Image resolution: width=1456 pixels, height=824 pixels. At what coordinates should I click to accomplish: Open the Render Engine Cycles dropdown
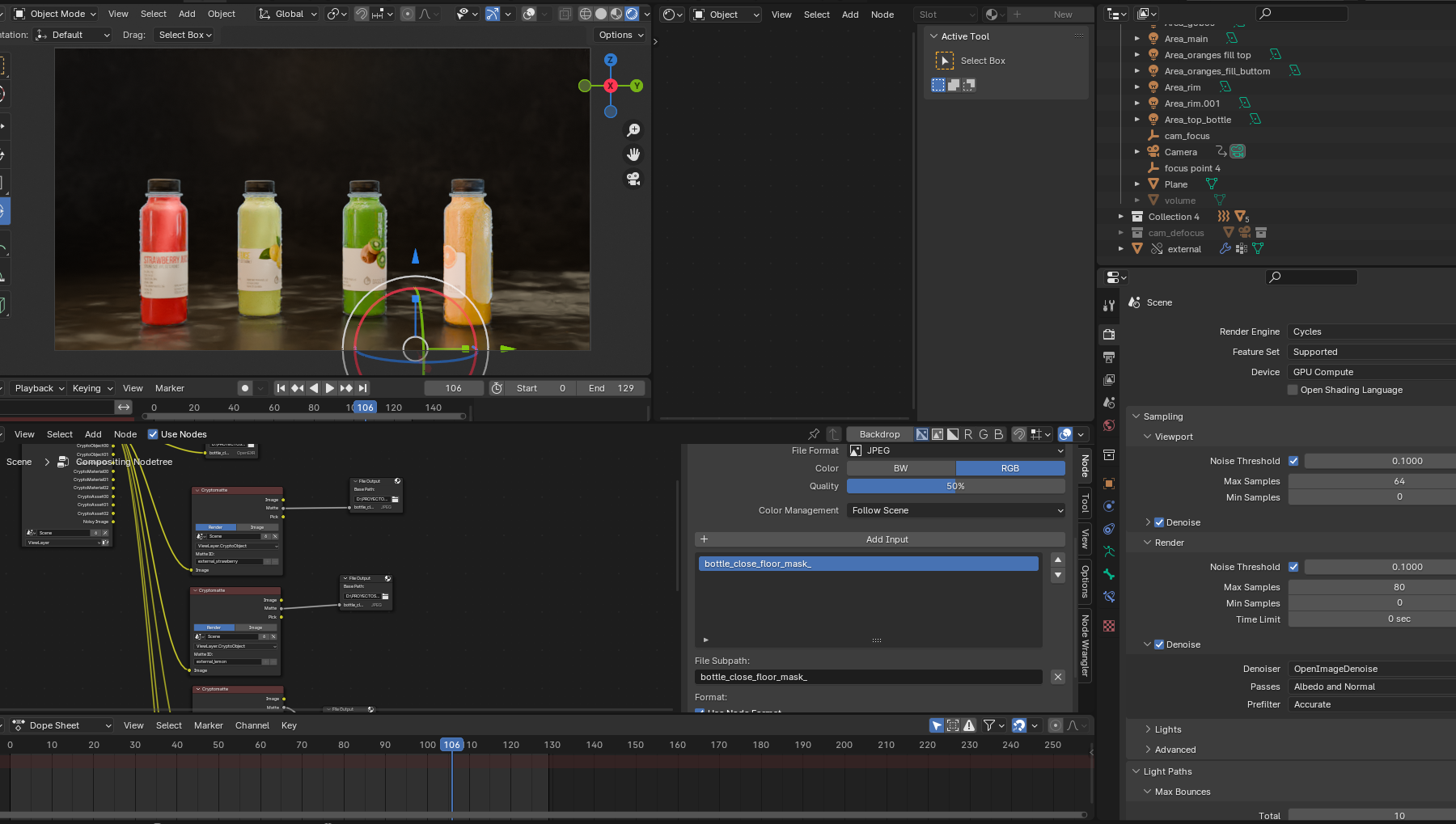tap(1371, 332)
